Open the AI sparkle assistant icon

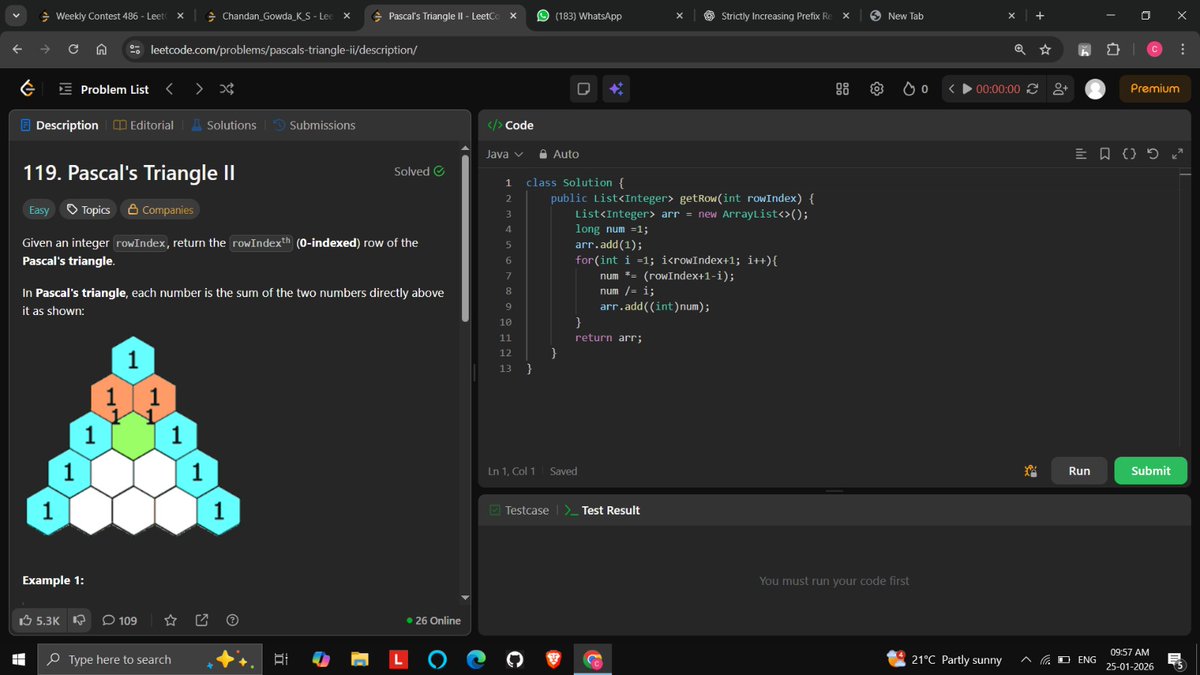[615, 89]
